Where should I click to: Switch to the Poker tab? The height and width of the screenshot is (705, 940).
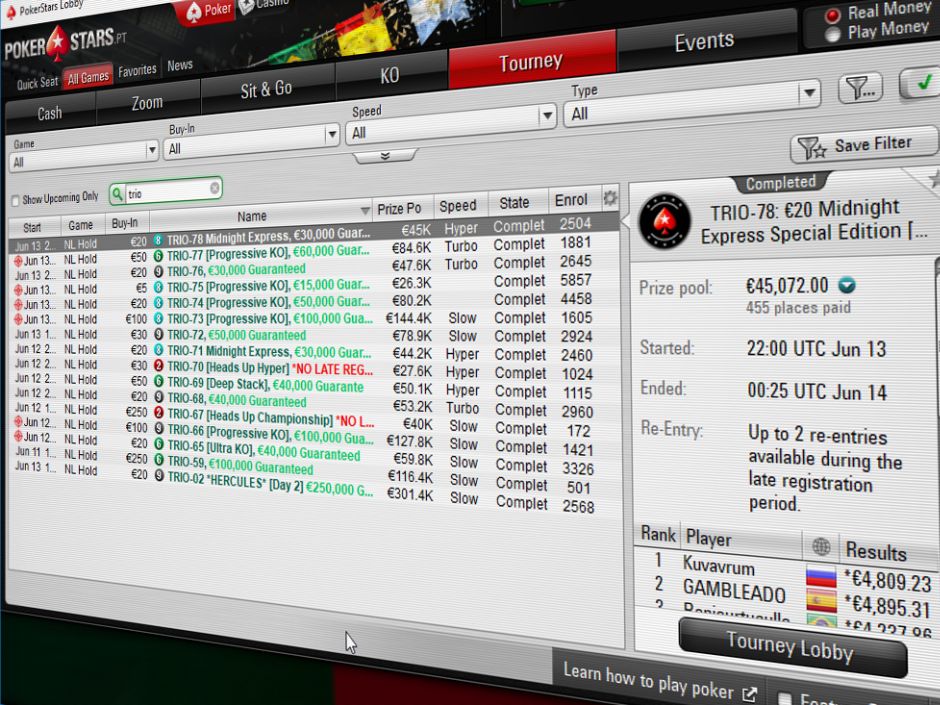click(209, 10)
